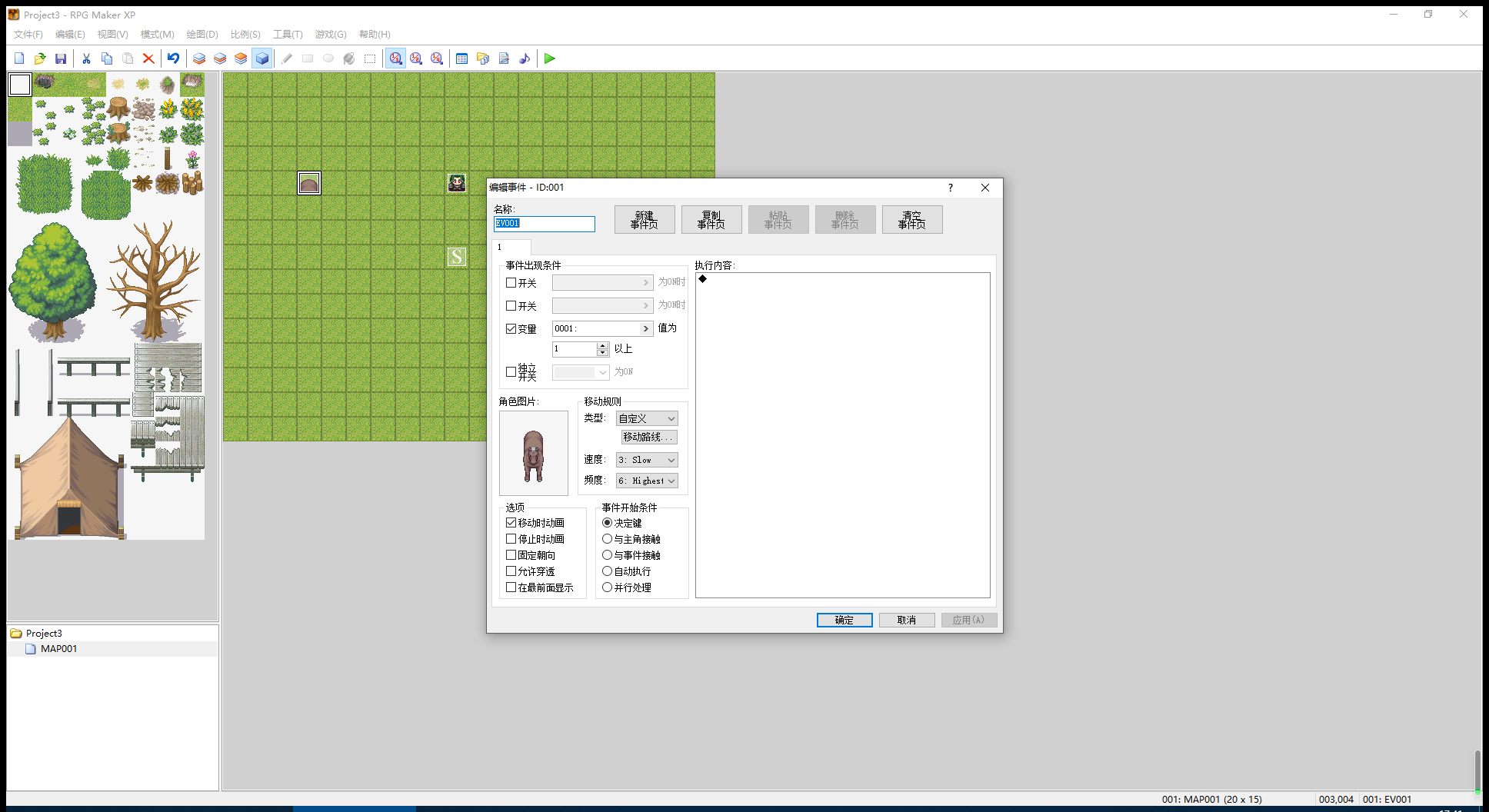The height and width of the screenshot is (812, 1489).
Task: Click 取消 to cancel the event dialog
Action: click(907, 620)
